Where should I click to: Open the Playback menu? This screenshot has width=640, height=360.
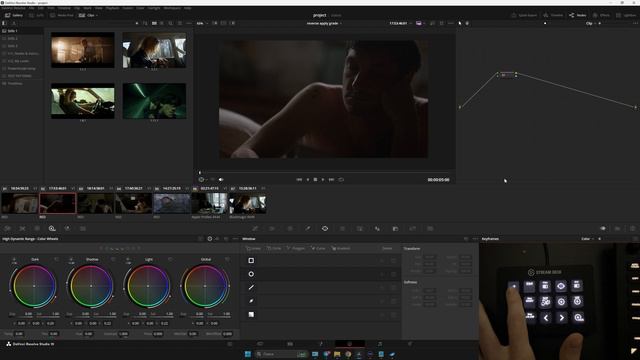(113, 8)
